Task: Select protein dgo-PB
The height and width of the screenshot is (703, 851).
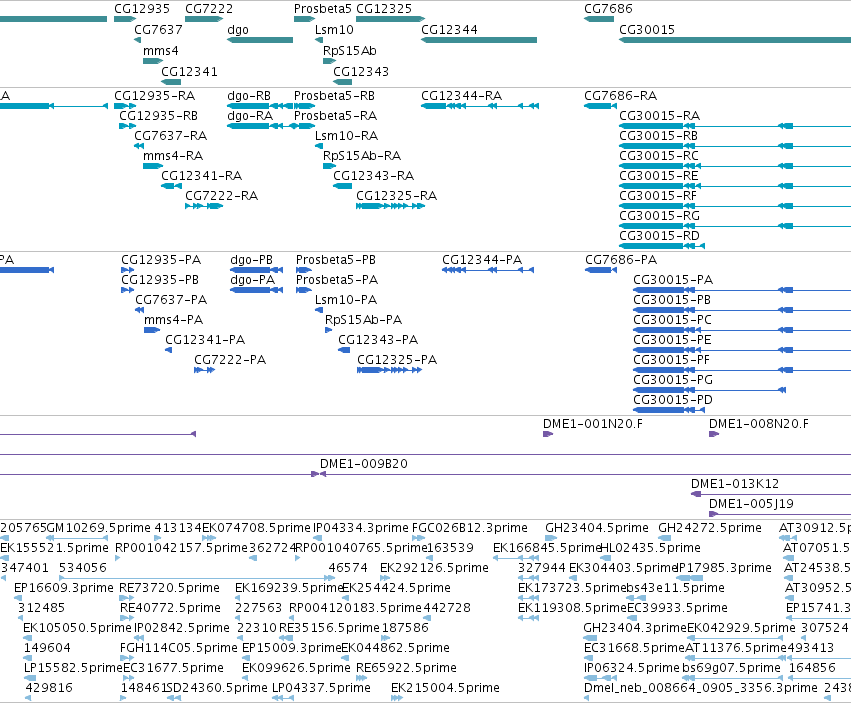Action: (x=257, y=270)
